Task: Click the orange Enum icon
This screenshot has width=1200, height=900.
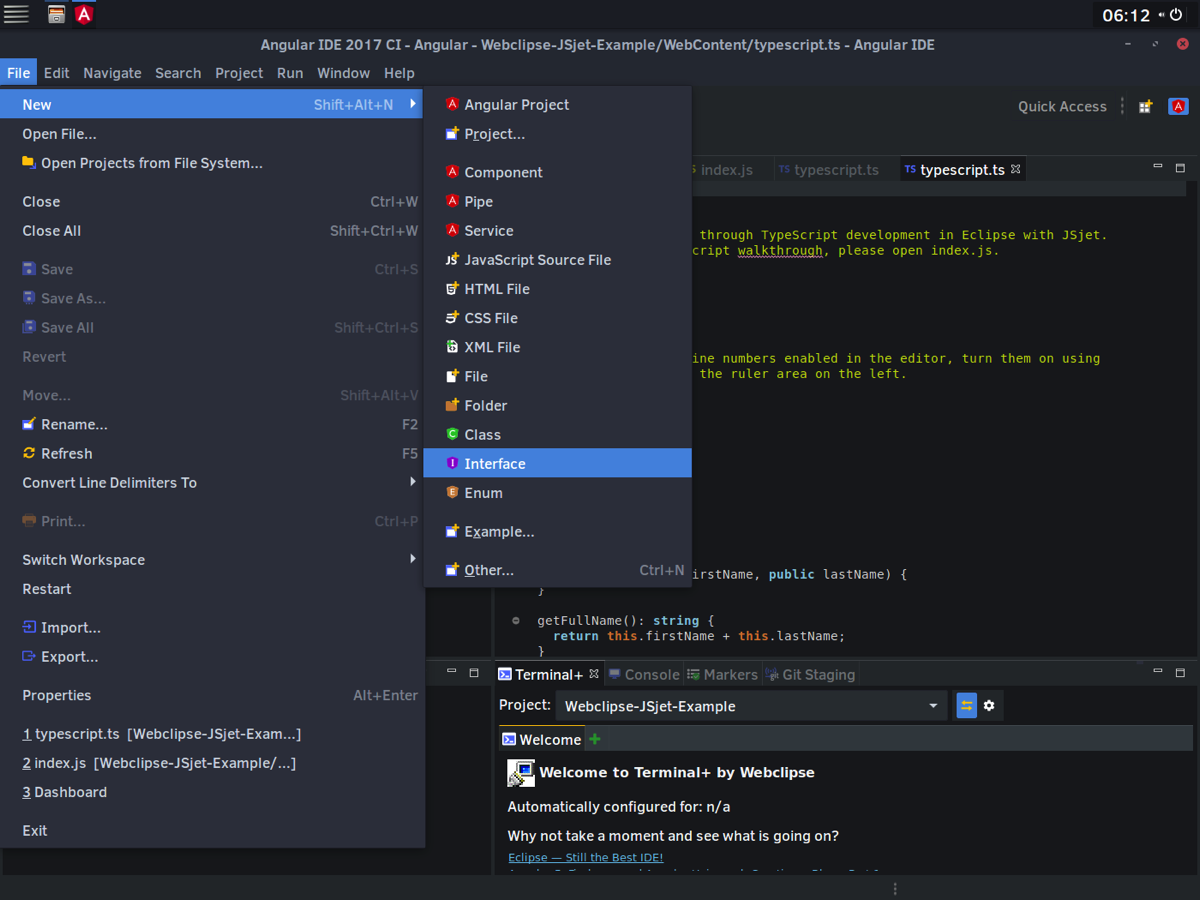Action: [x=452, y=492]
